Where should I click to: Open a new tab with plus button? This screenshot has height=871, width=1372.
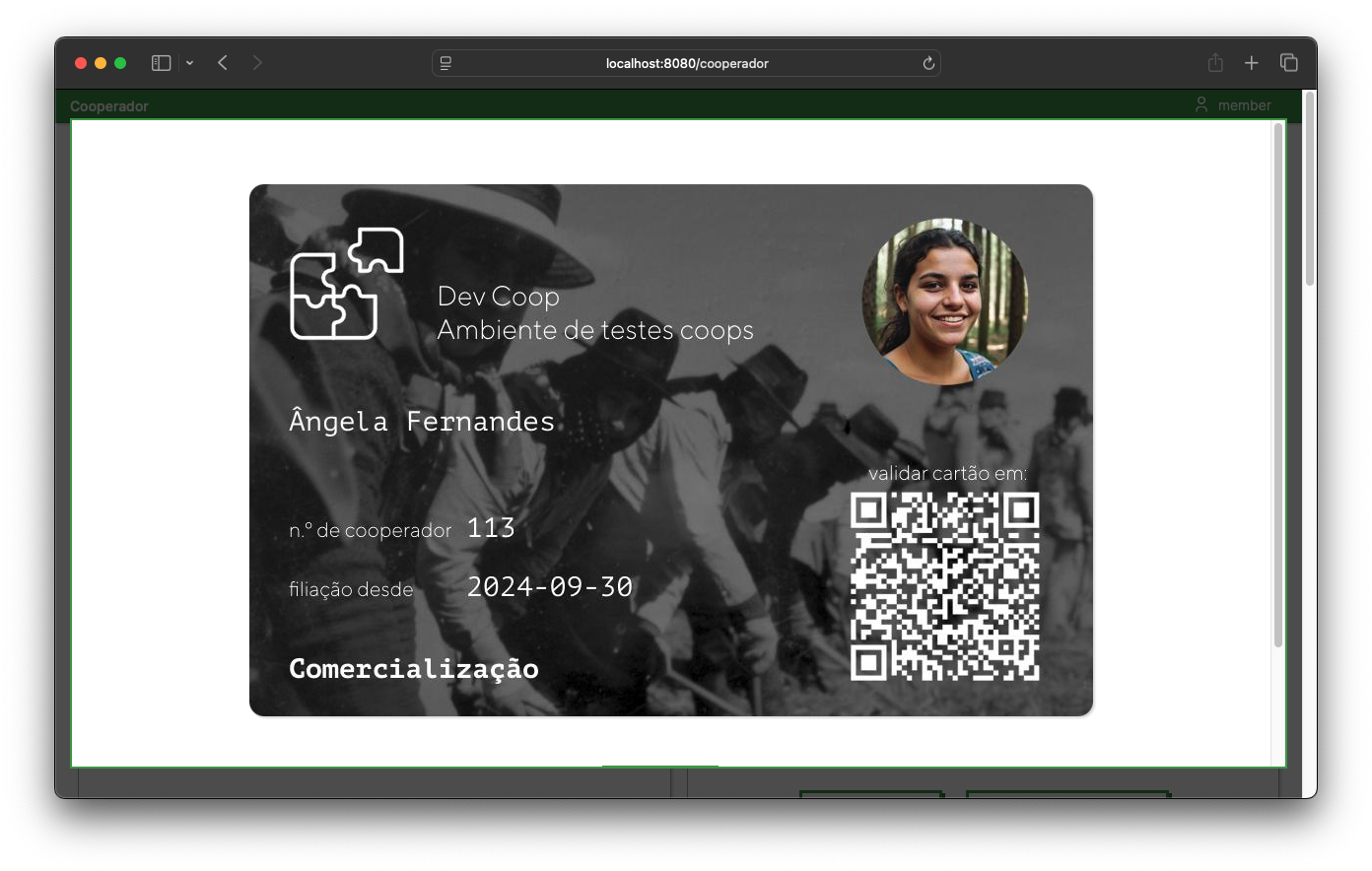click(1252, 63)
